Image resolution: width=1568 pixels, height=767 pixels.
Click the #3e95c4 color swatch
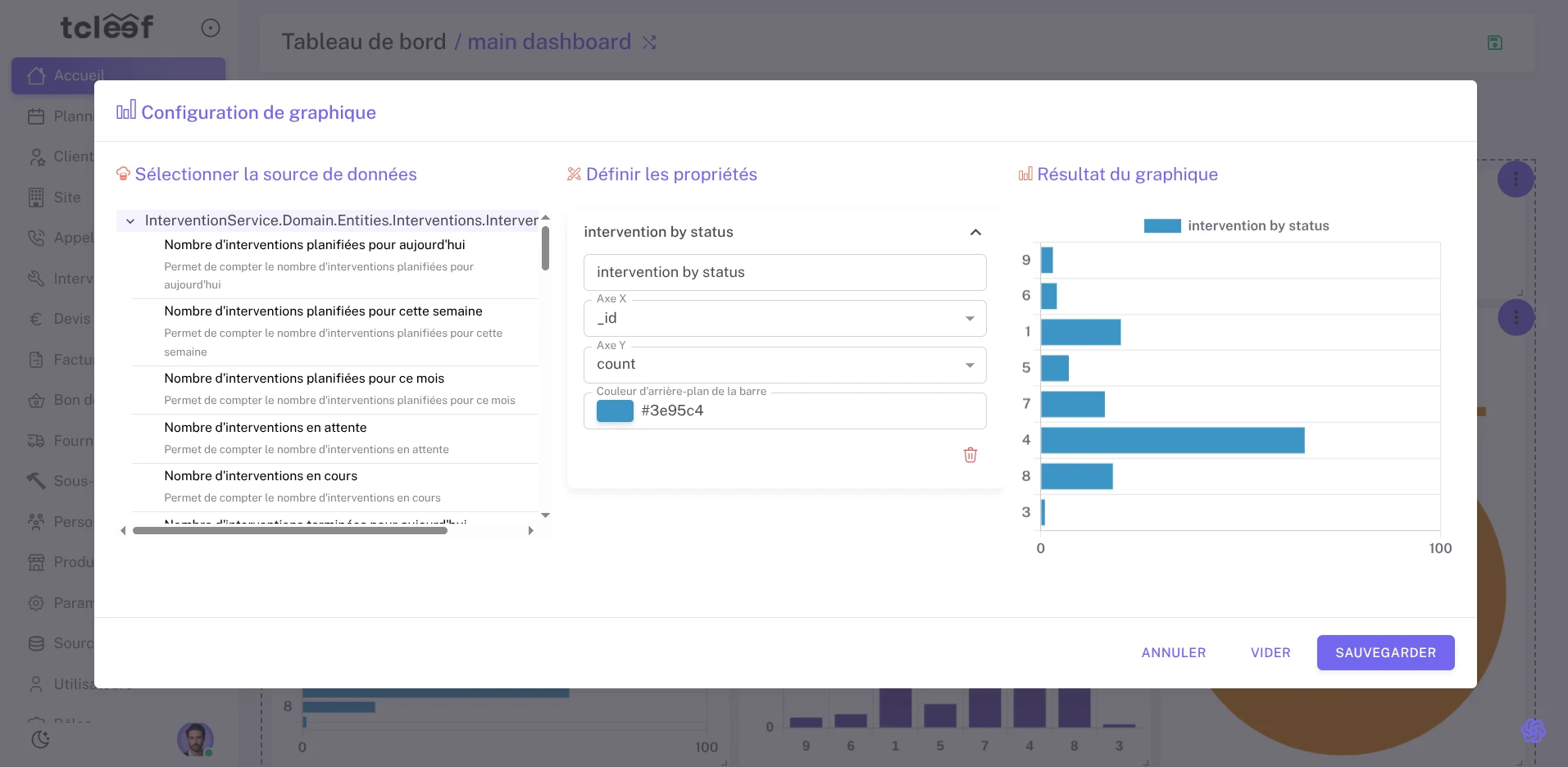[615, 411]
